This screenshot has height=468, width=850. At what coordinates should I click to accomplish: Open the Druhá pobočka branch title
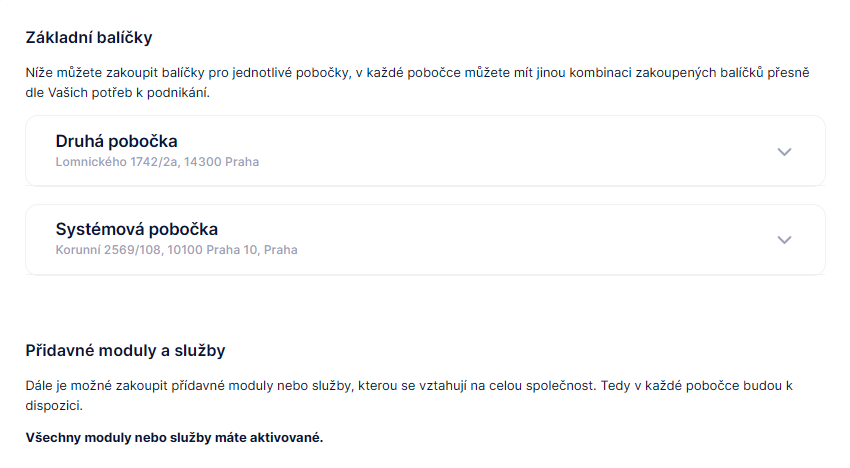tap(116, 141)
